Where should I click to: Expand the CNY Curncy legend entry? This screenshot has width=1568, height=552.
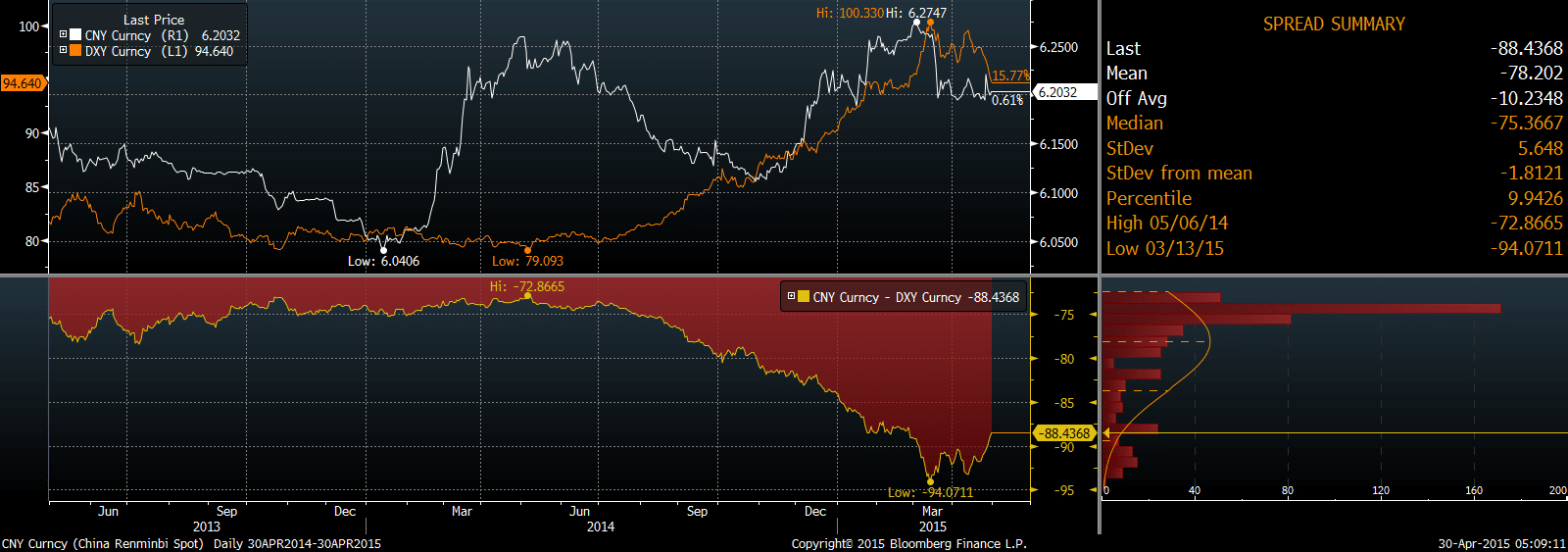pyautogui.click(x=64, y=34)
